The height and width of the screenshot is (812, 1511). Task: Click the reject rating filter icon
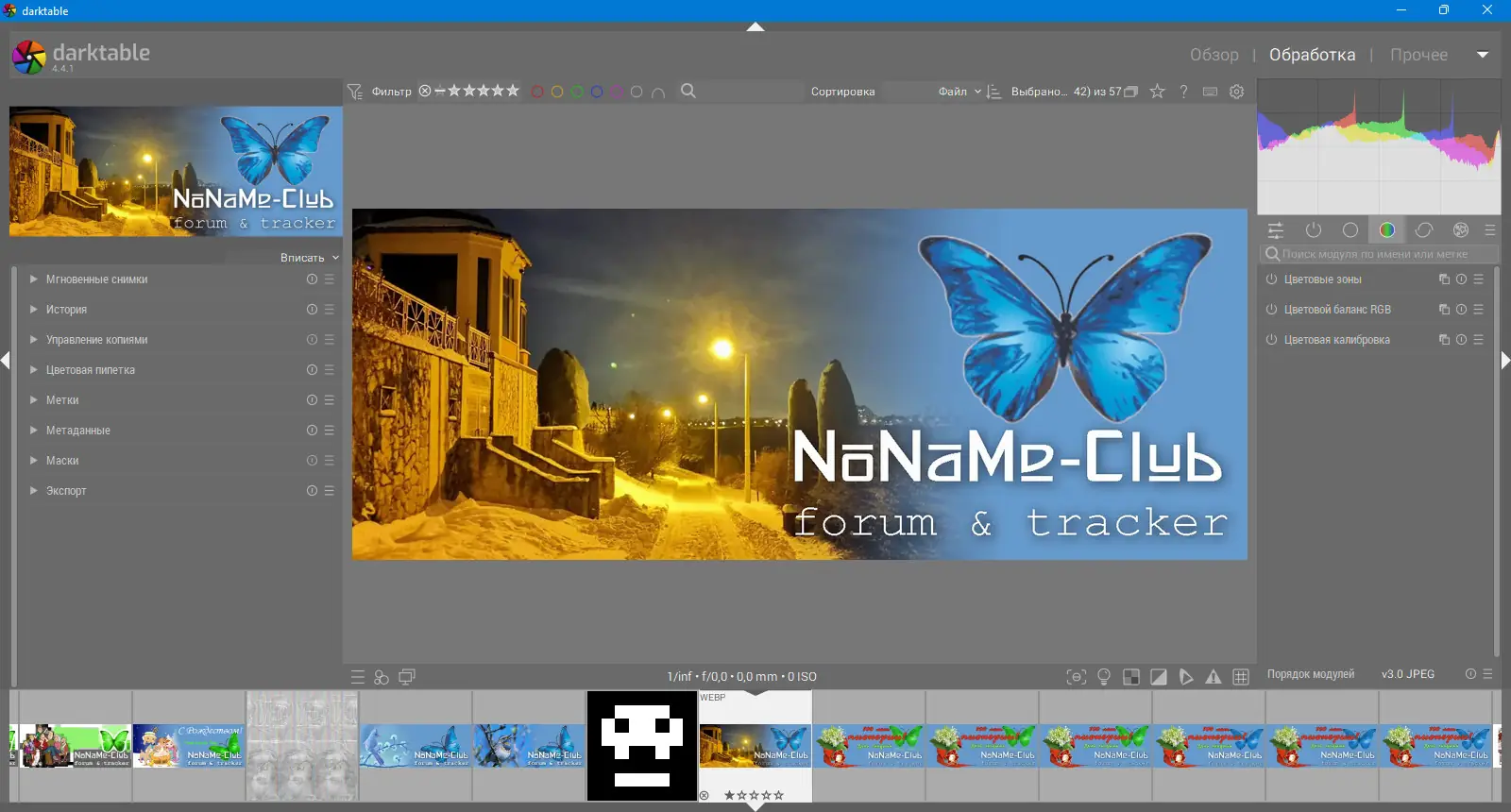(425, 91)
